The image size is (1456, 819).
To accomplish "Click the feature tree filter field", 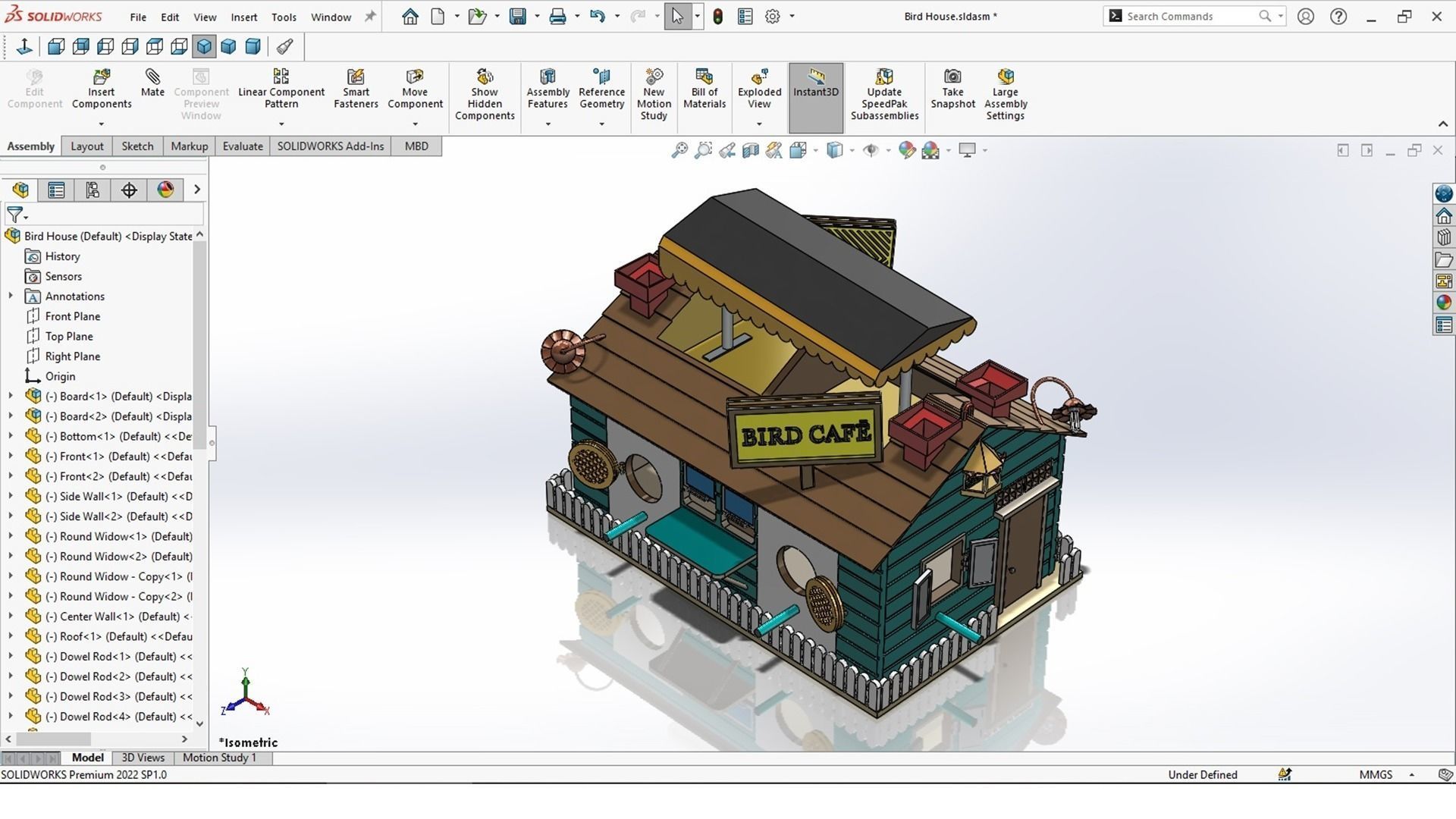I will 104,215.
